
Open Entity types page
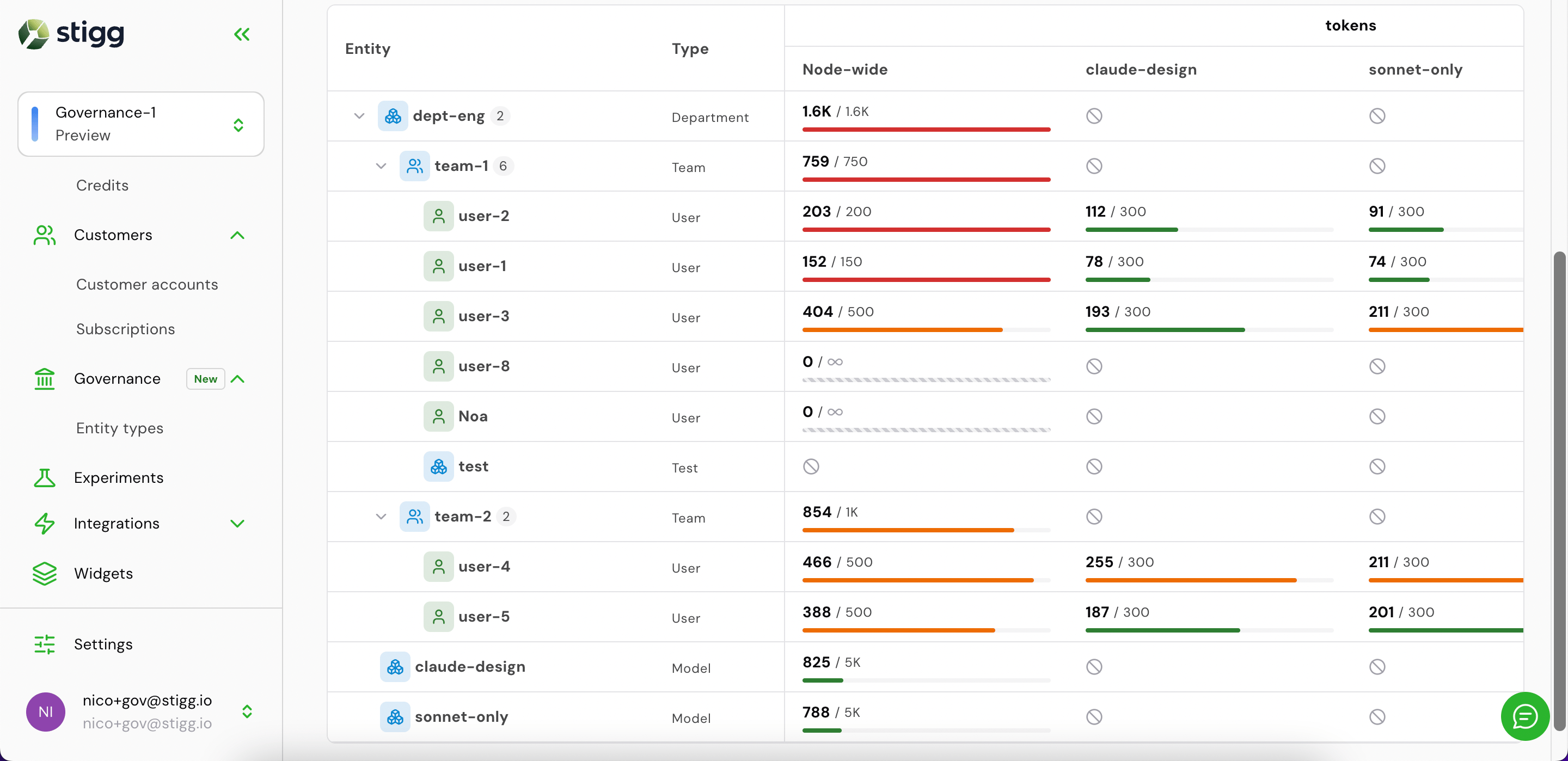pos(119,428)
